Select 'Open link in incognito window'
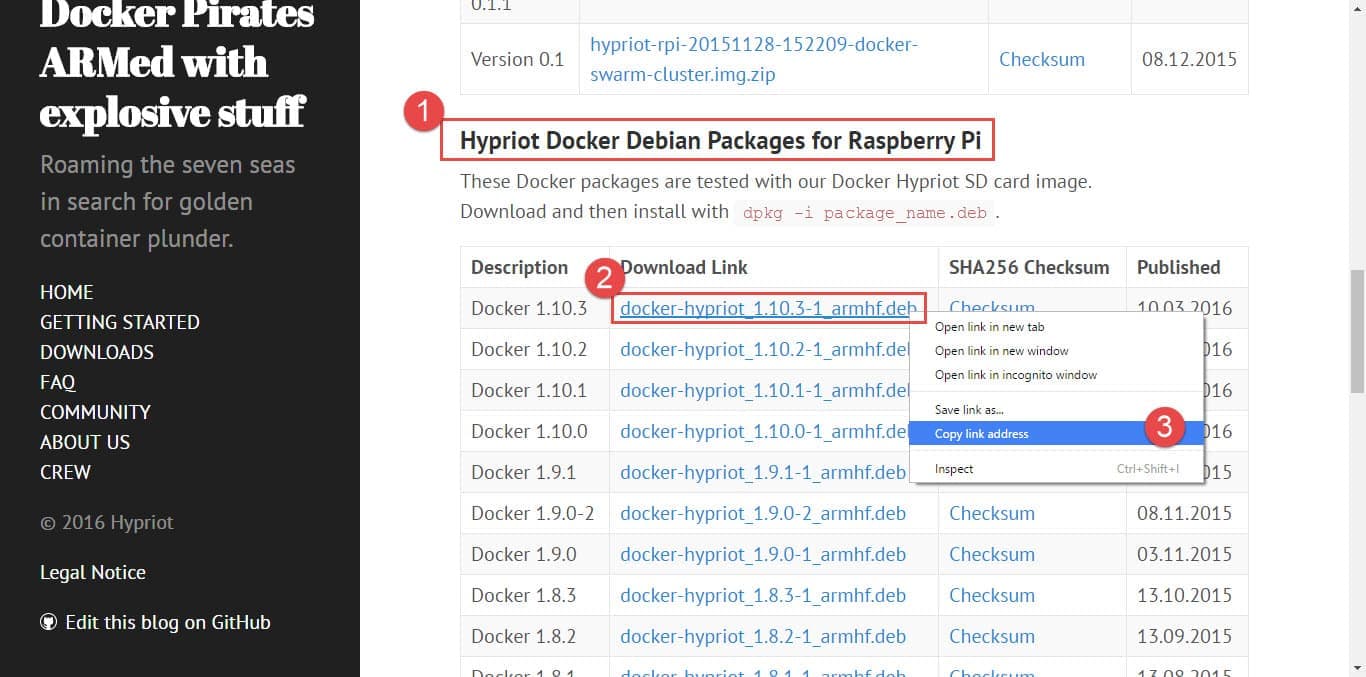Screen dimensions: 1366x677 [x=1015, y=375]
